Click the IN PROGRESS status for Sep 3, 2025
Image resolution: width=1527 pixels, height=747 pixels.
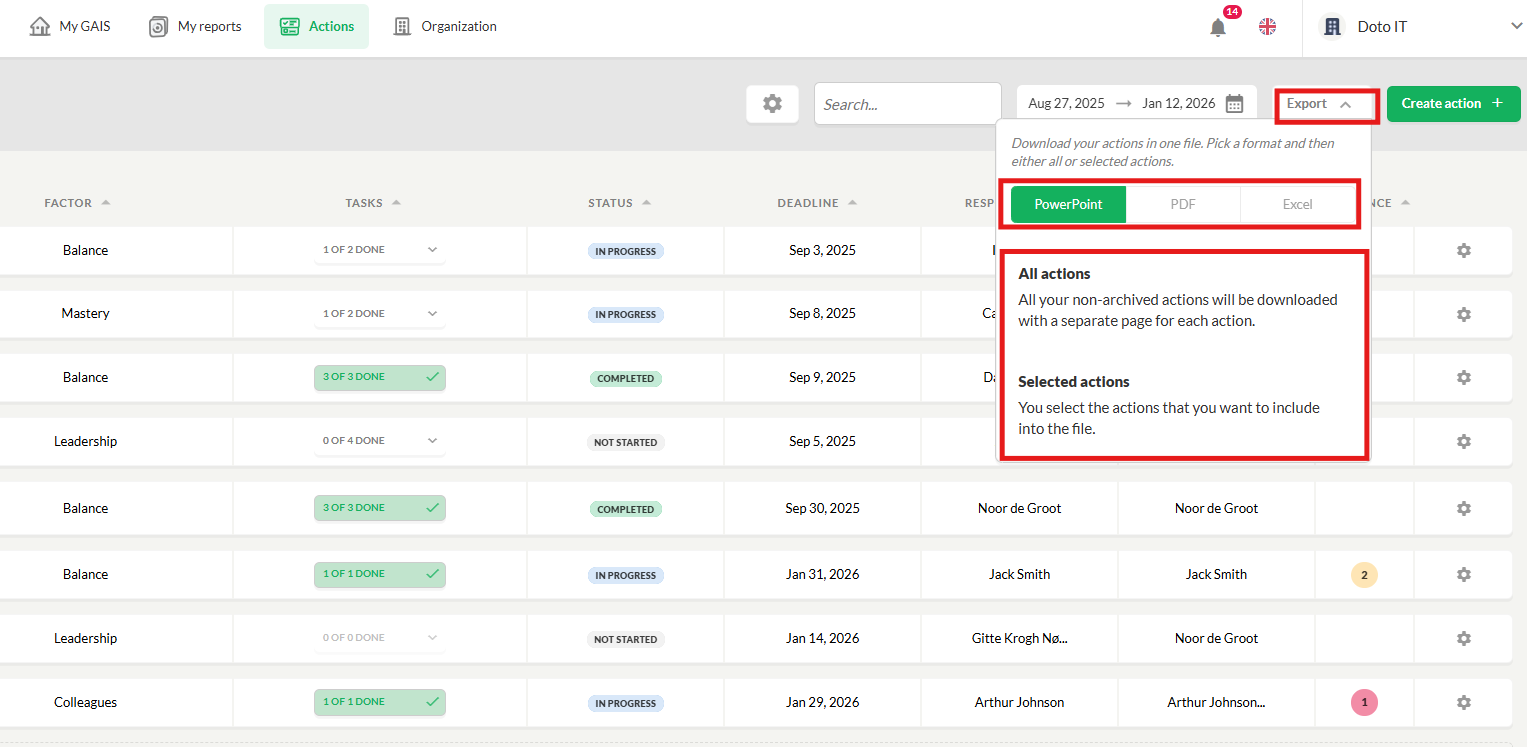tap(626, 251)
